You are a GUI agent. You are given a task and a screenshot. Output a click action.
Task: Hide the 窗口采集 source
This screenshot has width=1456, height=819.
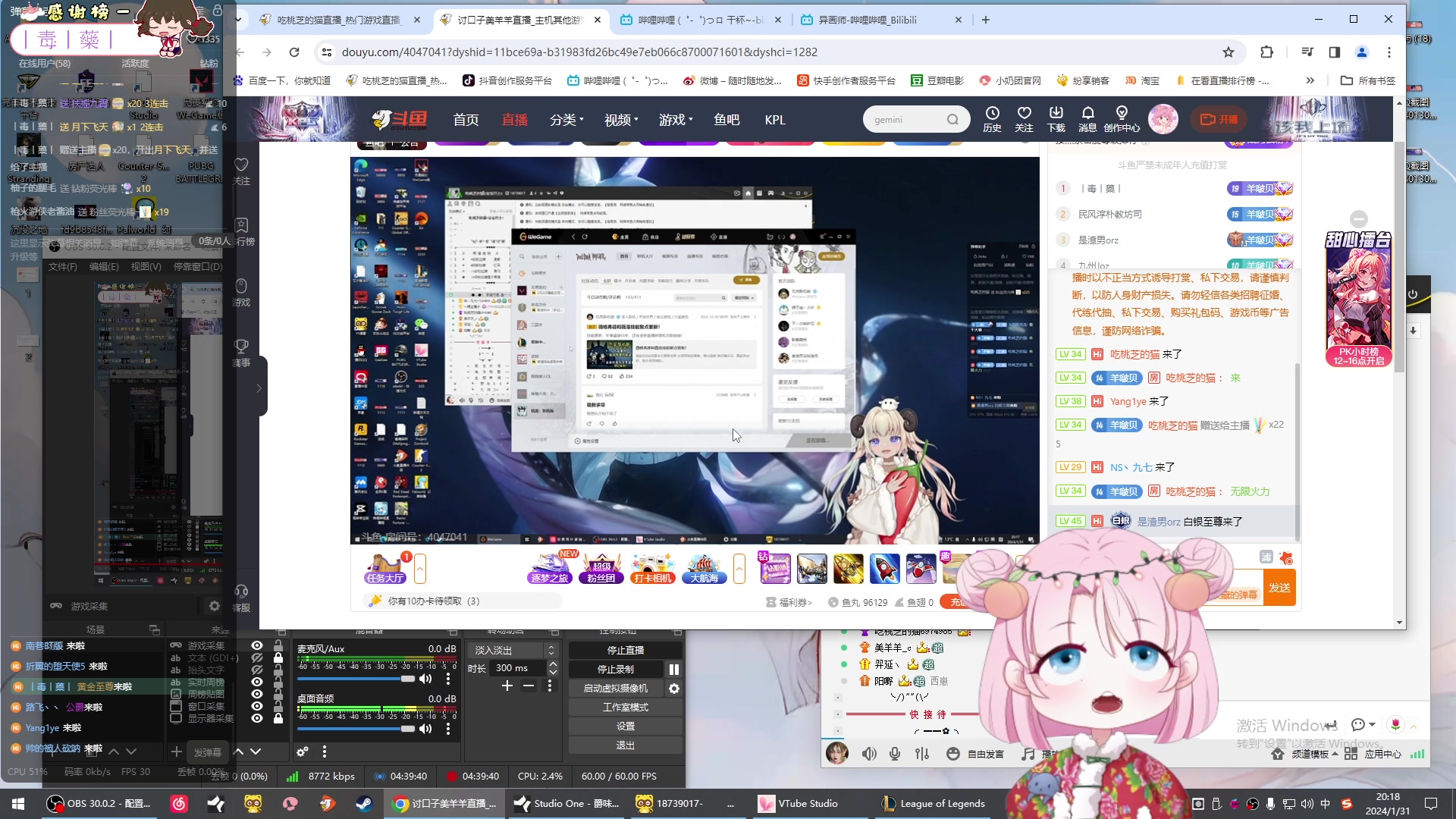tap(257, 706)
